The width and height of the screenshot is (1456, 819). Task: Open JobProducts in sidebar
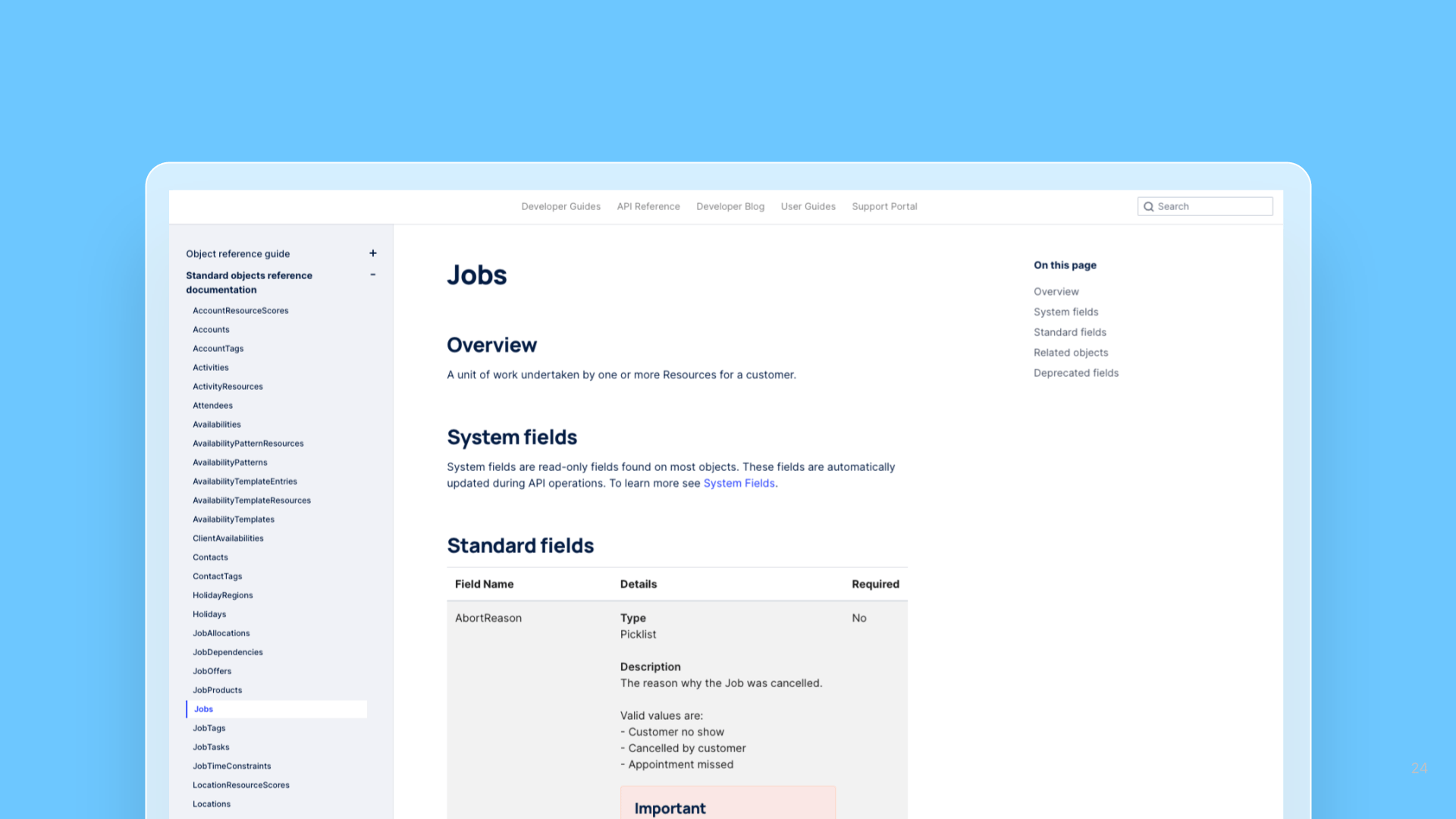click(217, 690)
